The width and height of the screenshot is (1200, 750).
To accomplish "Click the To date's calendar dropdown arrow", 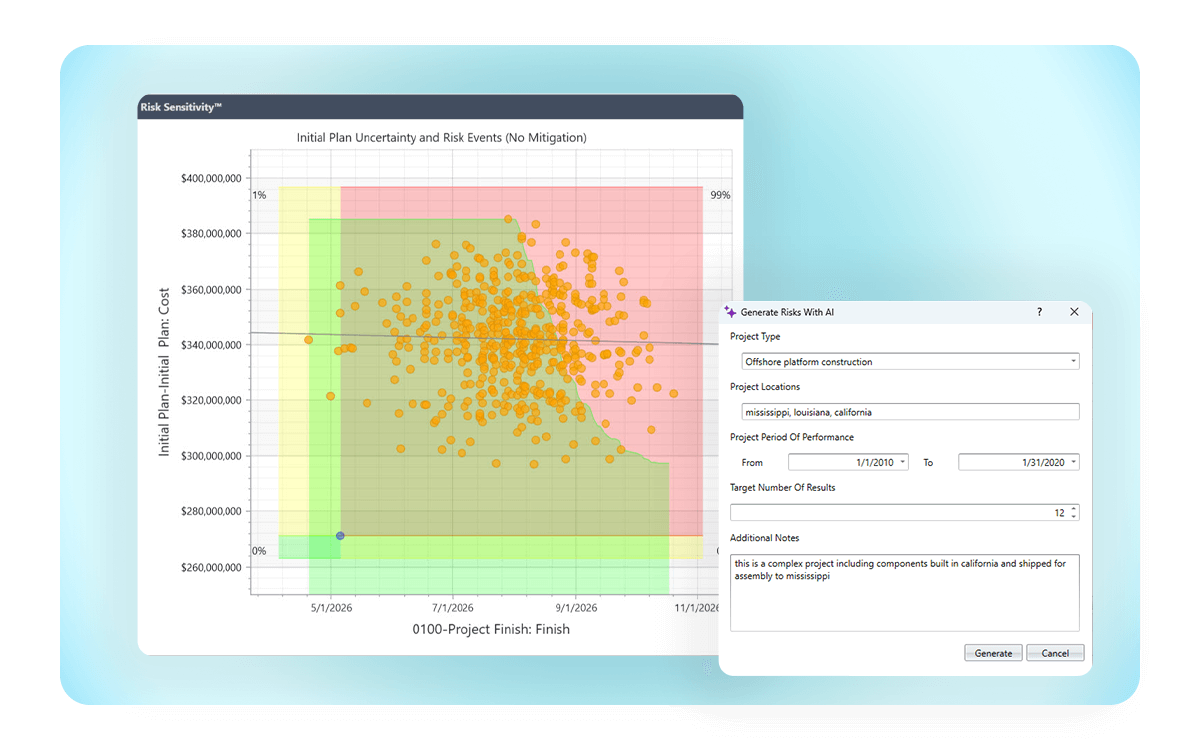I will click(x=1073, y=461).
